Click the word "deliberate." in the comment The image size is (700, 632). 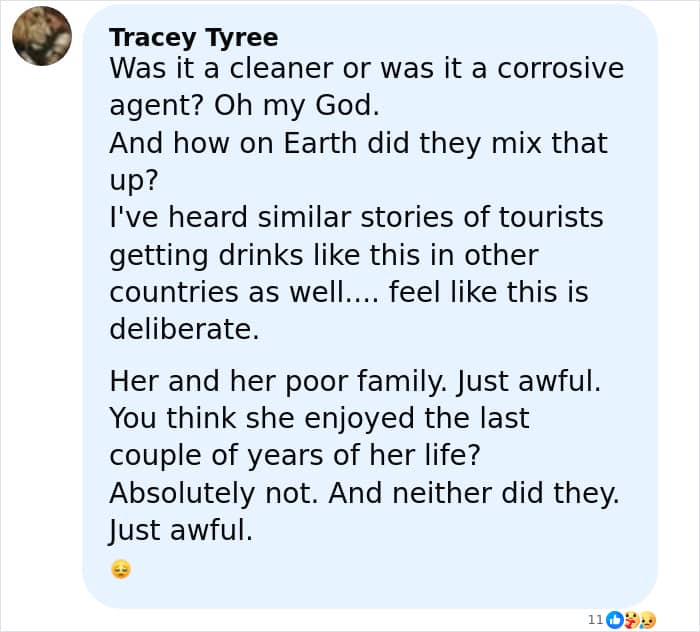(x=184, y=329)
